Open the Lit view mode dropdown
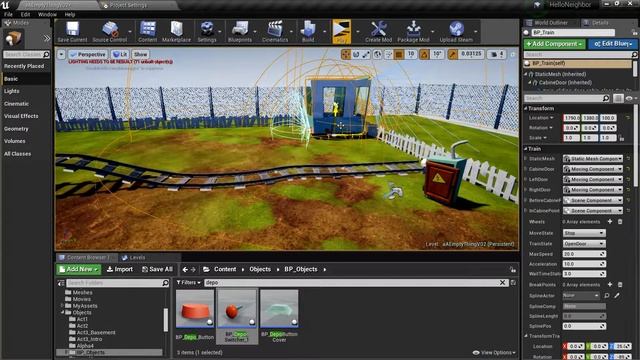640x360 pixels. (120, 54)
